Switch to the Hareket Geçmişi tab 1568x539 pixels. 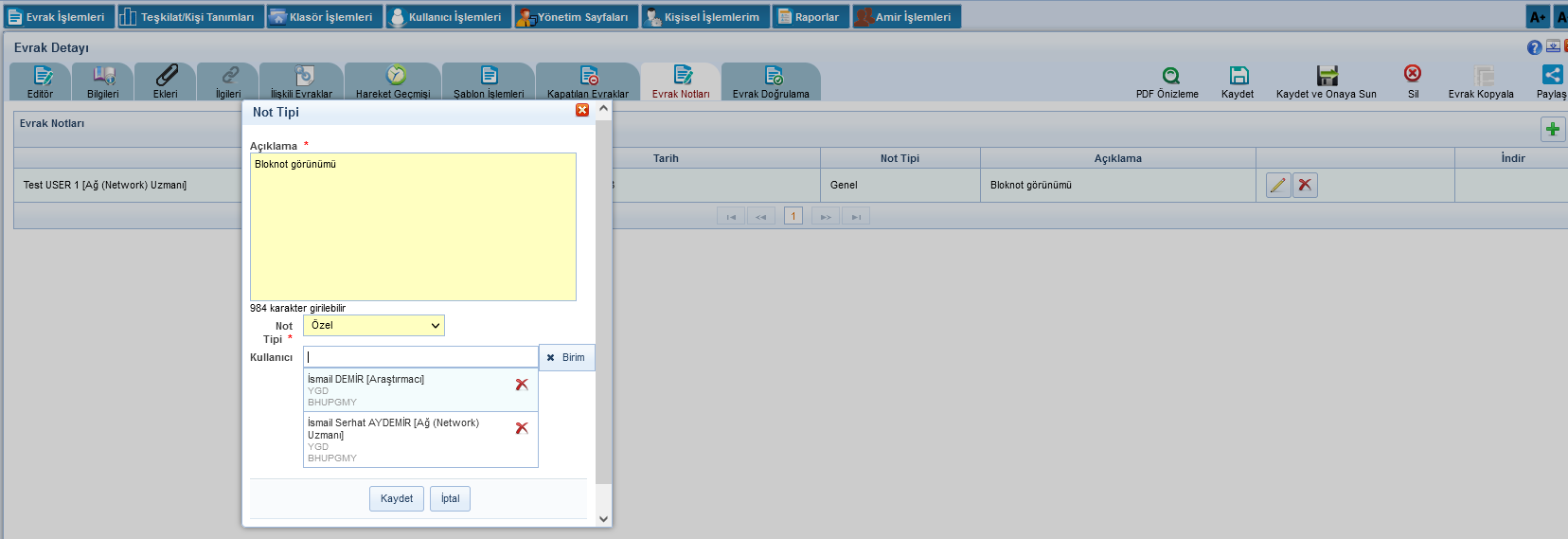click(x=393, y=82)
